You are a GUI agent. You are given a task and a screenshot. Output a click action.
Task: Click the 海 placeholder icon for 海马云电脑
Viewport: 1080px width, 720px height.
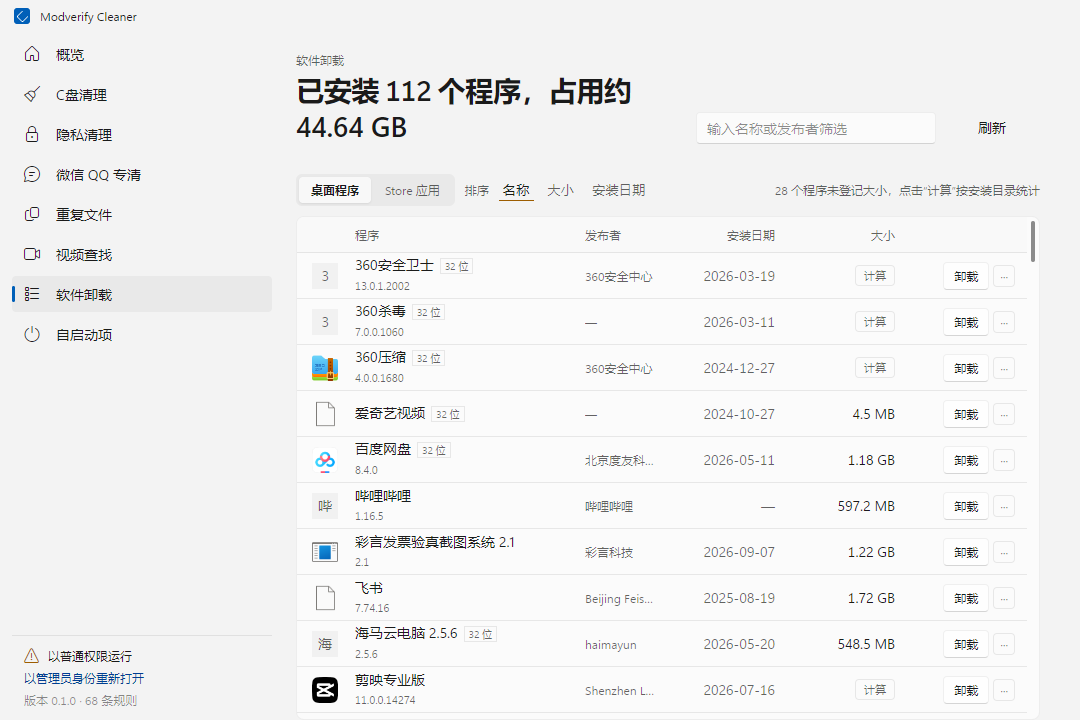pos(325,644)
